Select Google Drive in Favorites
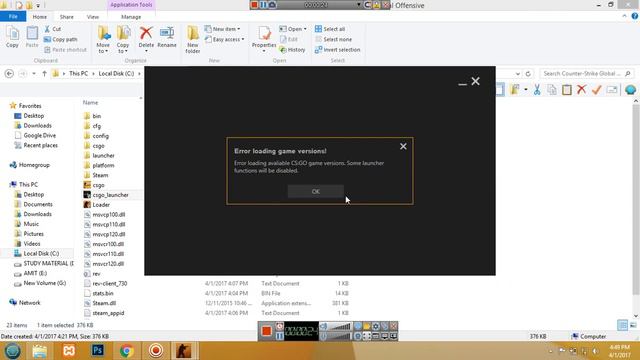The image size is (640, 360). 35,135
